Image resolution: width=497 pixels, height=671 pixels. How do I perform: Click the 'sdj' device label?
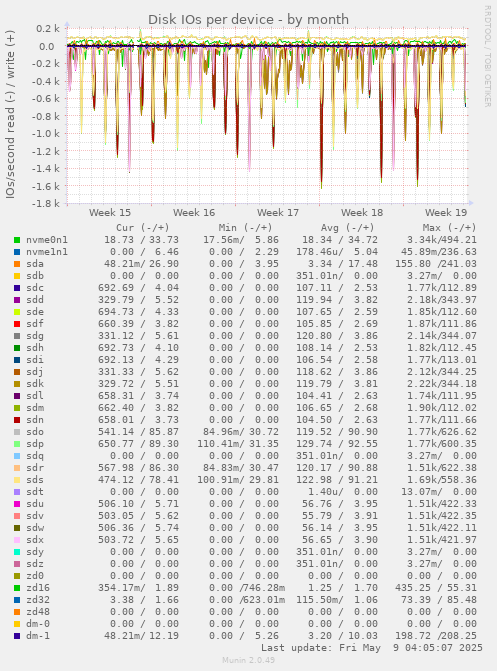35,372
